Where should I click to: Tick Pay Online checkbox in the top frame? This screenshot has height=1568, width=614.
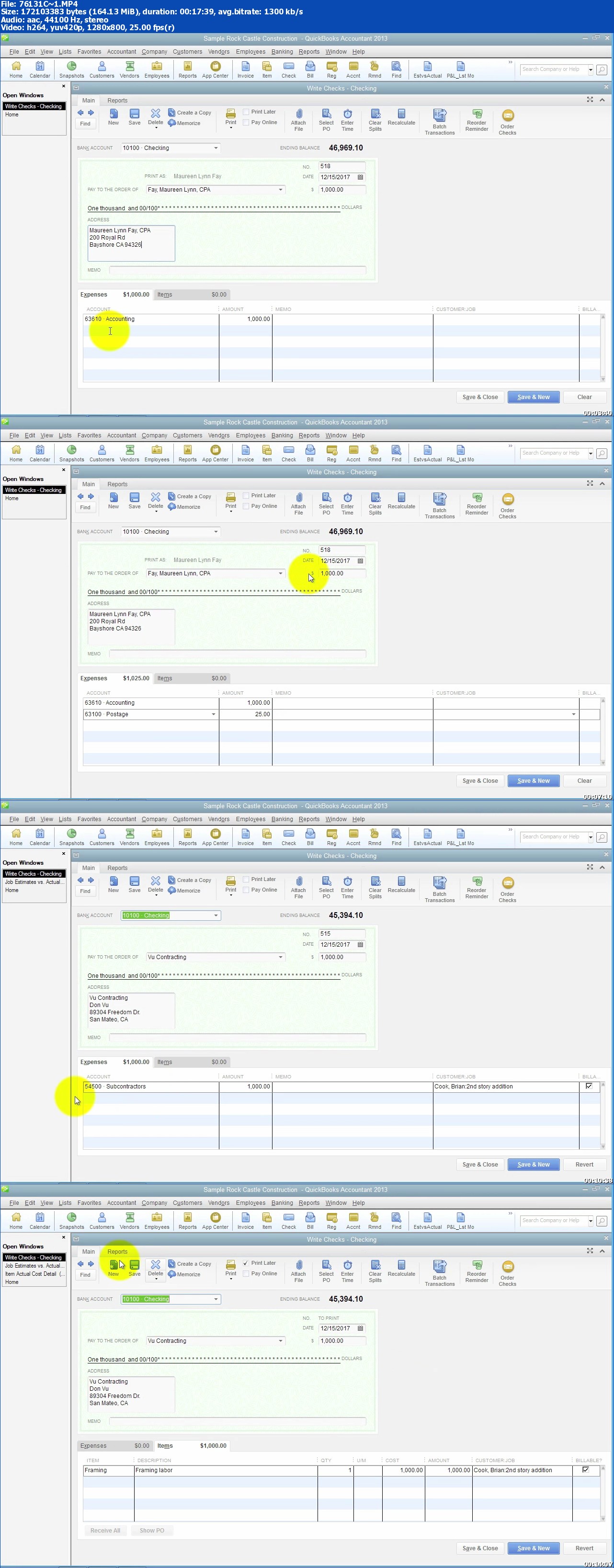tap(246, 122)
